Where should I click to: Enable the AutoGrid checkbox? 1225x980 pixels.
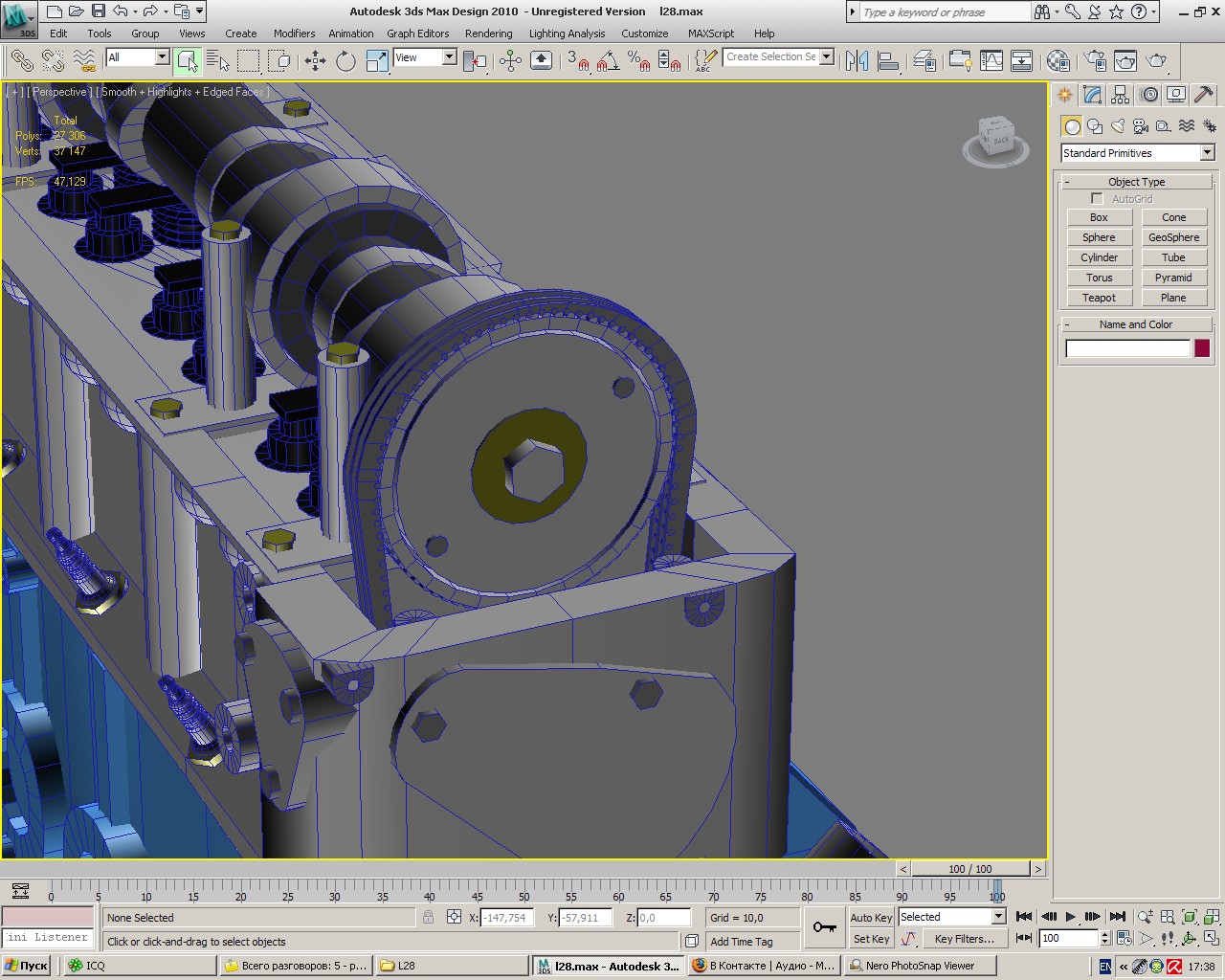1097,199
